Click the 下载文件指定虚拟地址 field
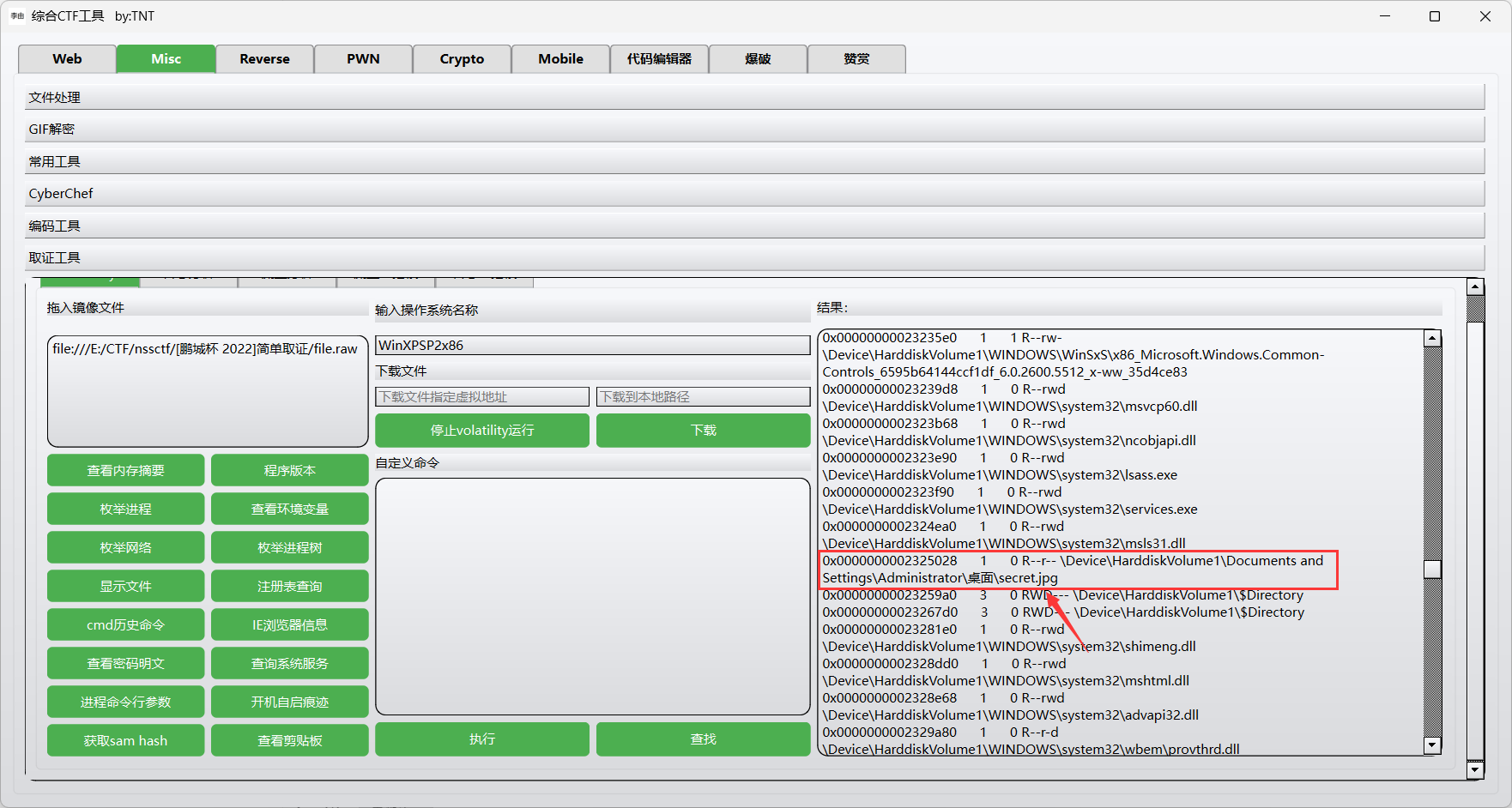 482,396
